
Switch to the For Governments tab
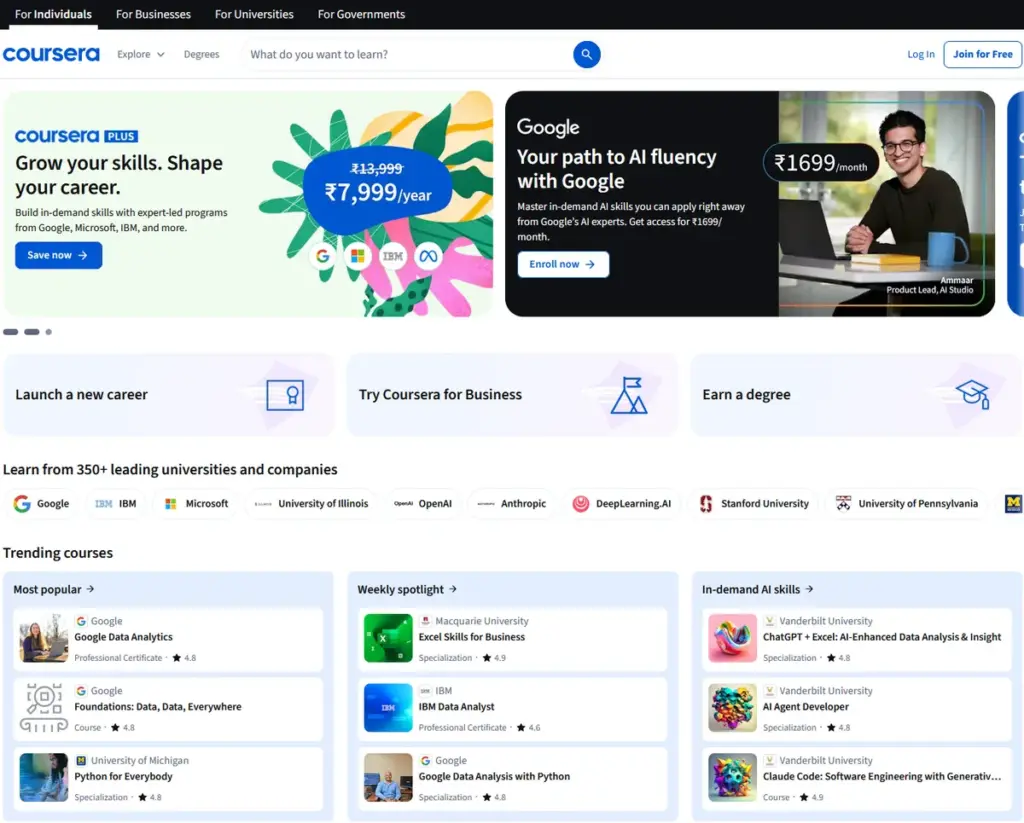[360, 14]
